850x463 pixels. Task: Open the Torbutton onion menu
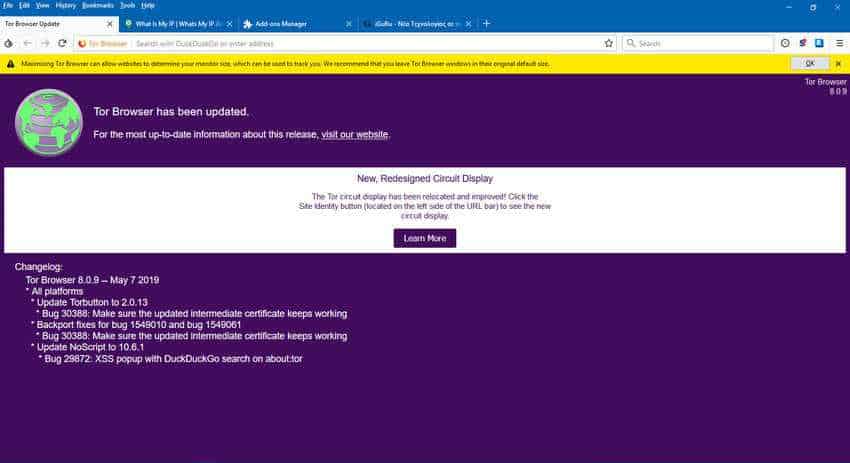[9, 43]
